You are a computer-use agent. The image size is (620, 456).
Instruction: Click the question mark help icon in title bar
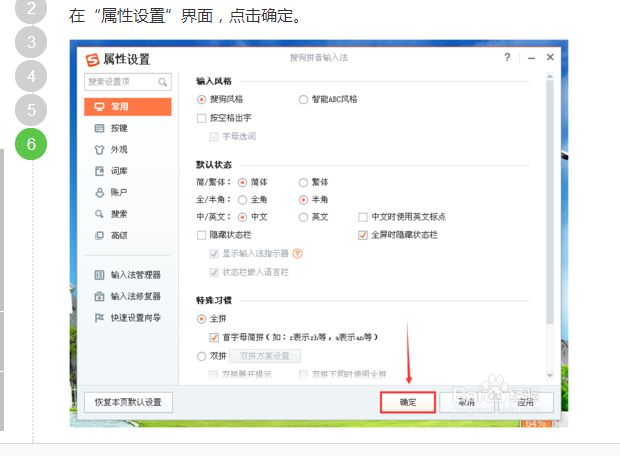[507, 58]
